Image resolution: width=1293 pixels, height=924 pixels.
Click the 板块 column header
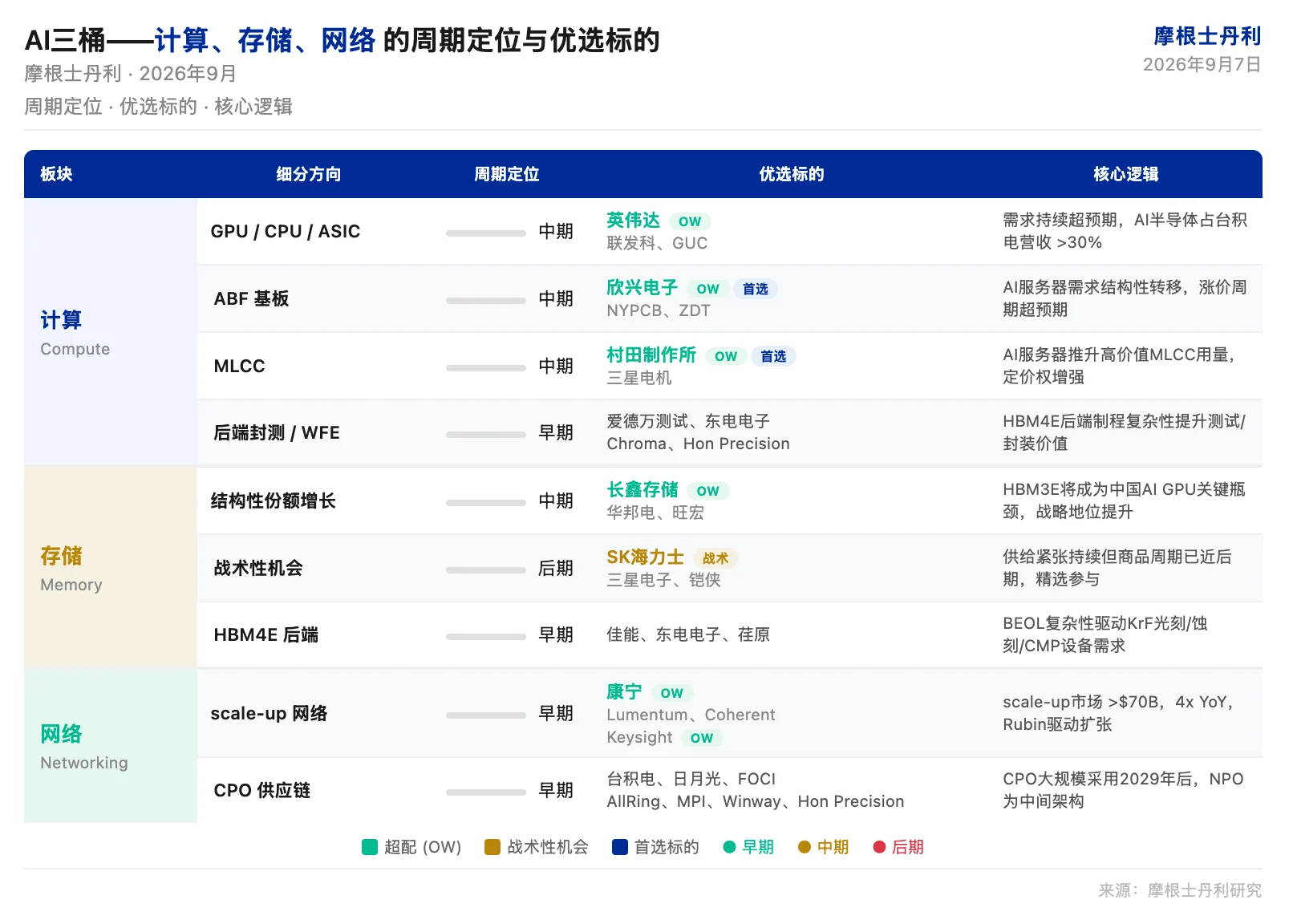56,174
